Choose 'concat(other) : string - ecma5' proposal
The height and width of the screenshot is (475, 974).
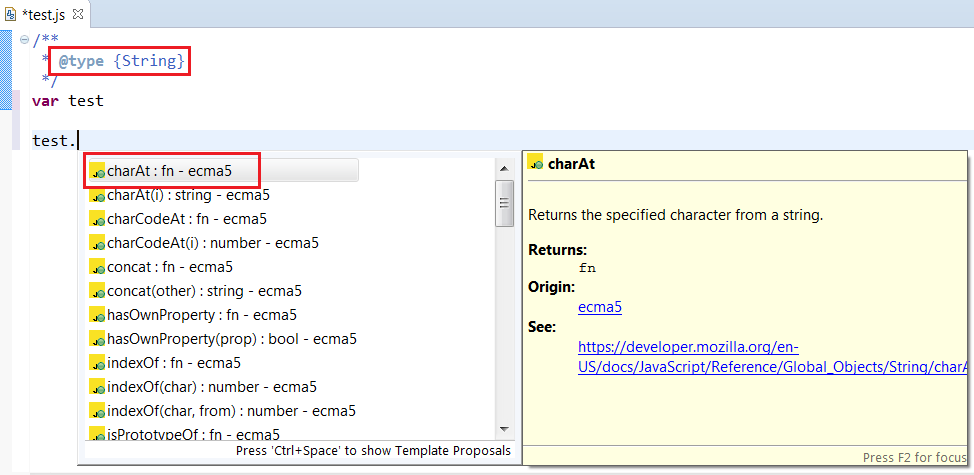pos(196,291)
